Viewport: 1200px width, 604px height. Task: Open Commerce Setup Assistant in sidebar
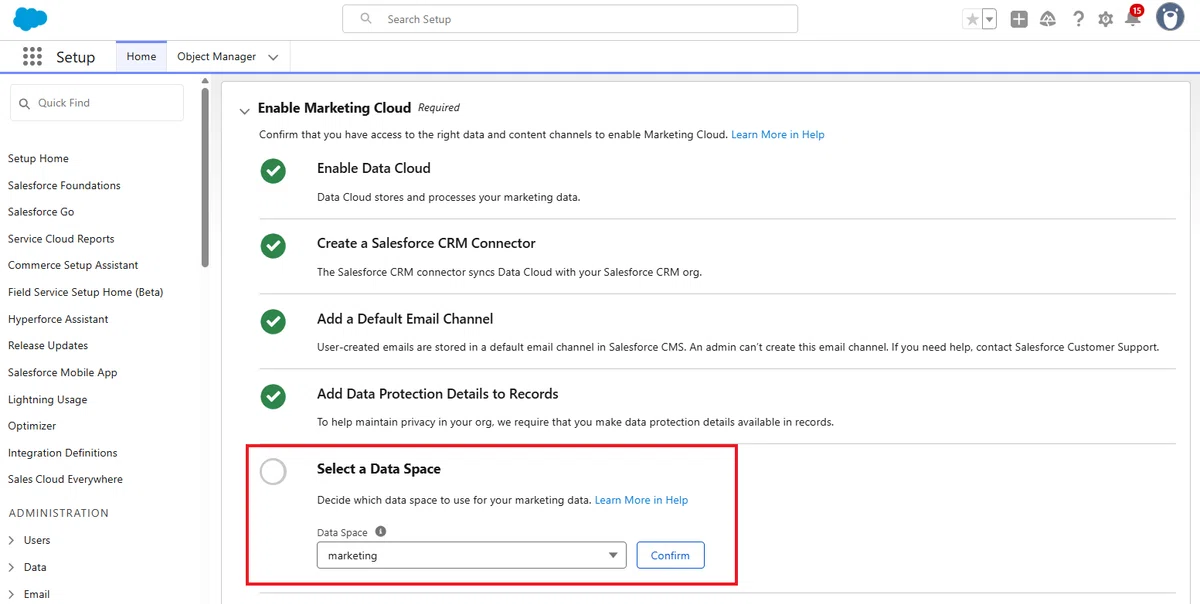click(73, 265)
